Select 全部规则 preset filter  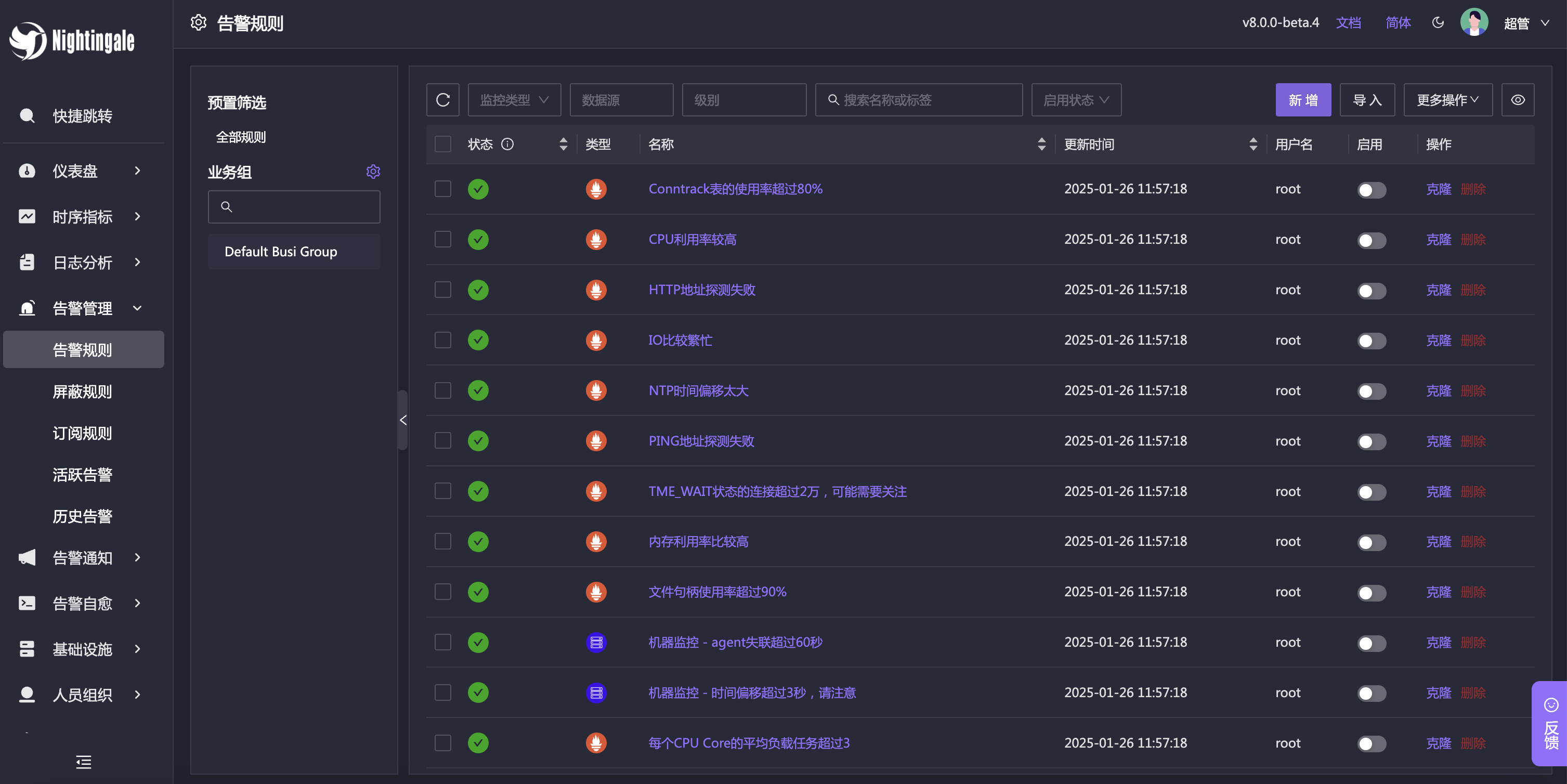point(241,137)
